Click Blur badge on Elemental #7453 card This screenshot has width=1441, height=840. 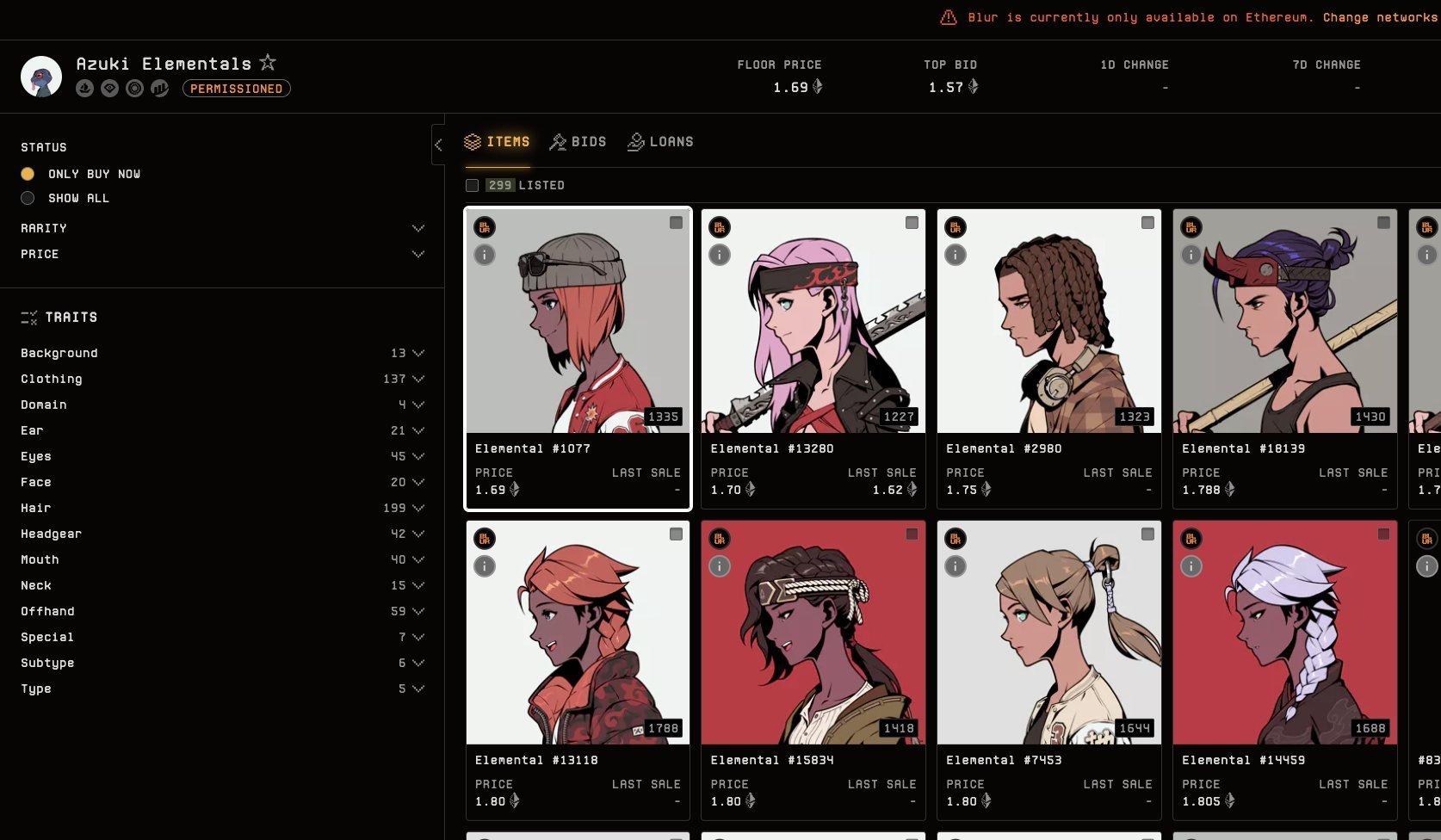956,539
